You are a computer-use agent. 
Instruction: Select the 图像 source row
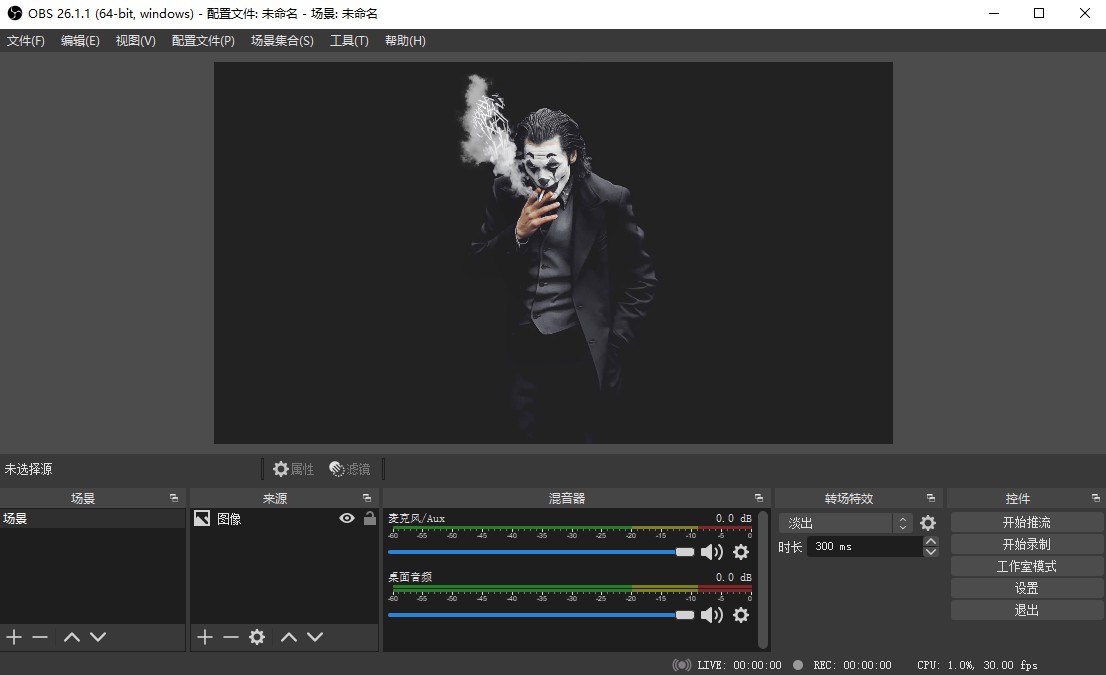(x=284, y=518)
